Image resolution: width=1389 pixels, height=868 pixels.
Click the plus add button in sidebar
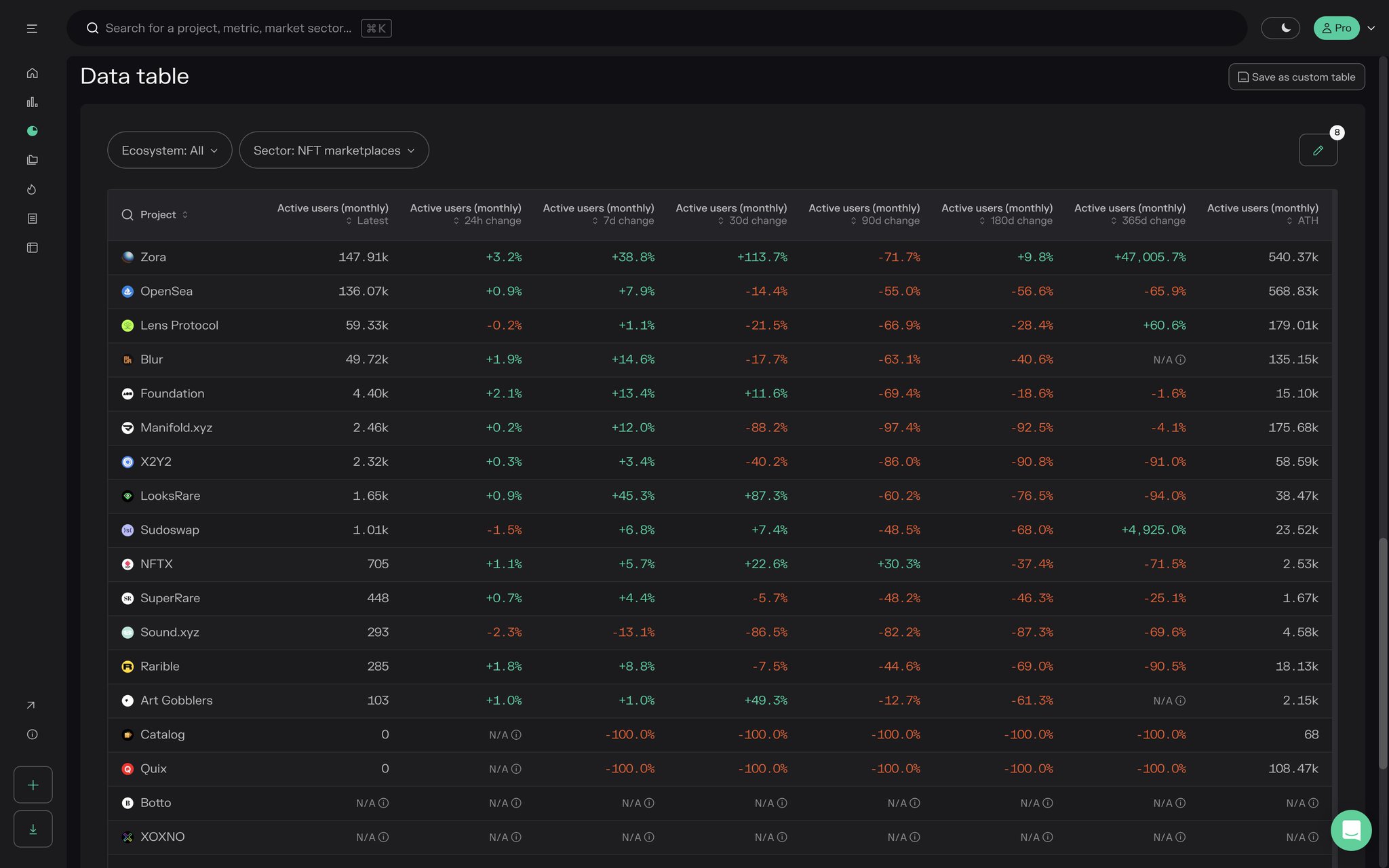coord(33,785)
